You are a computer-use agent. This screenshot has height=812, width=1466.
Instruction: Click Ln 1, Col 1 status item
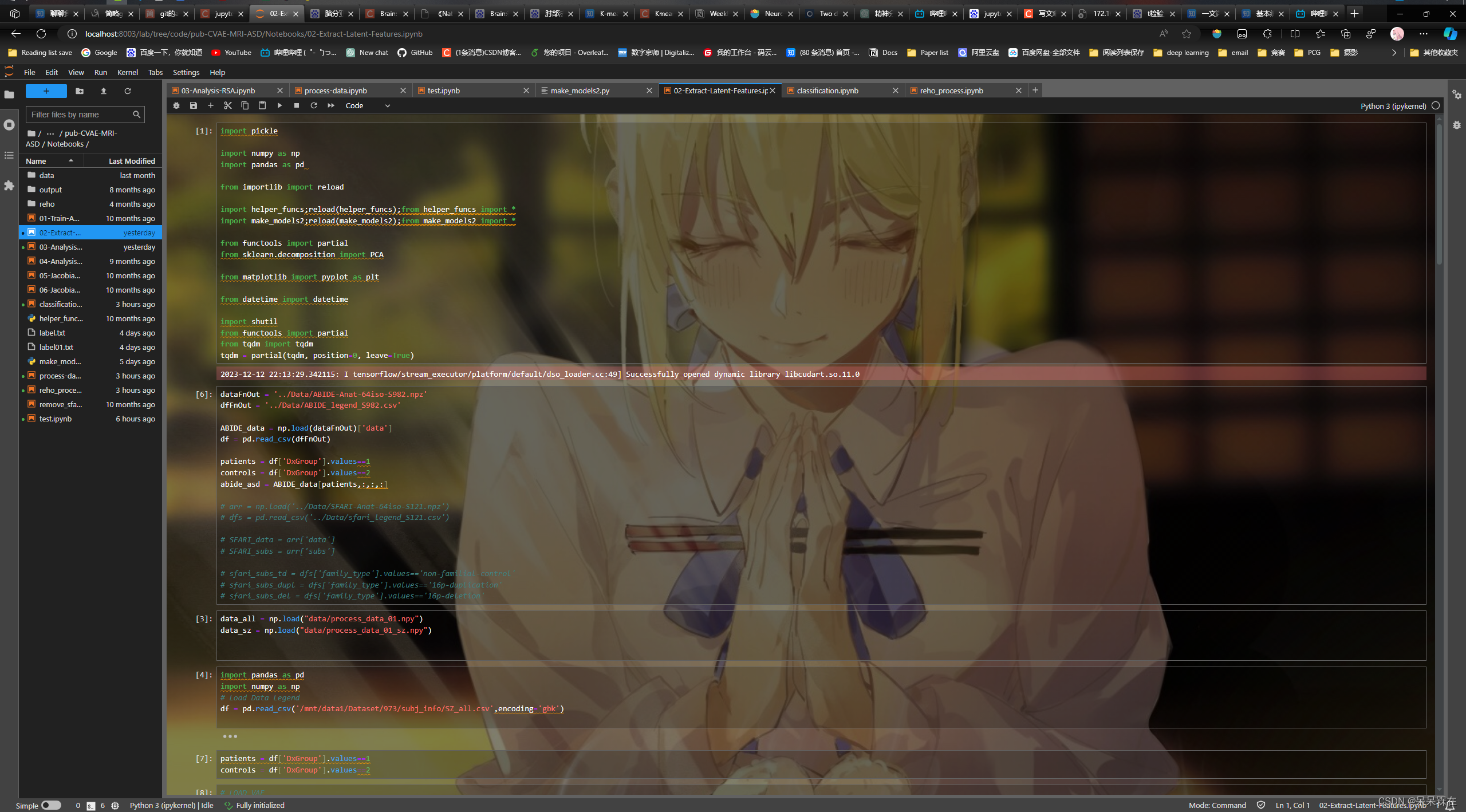pos(1292,805)
